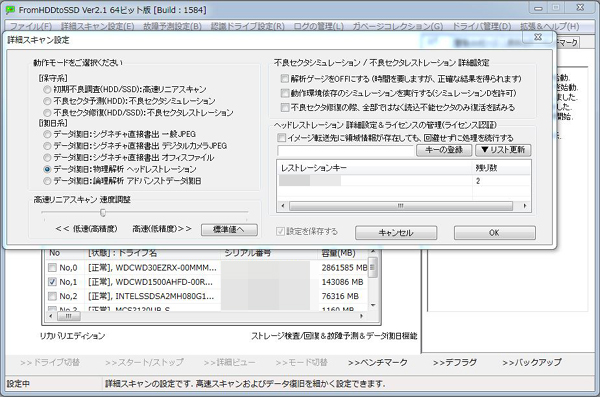Open ファイル(F) menu
The width and height of the screenshot is (600, 397).
(31, 26)
